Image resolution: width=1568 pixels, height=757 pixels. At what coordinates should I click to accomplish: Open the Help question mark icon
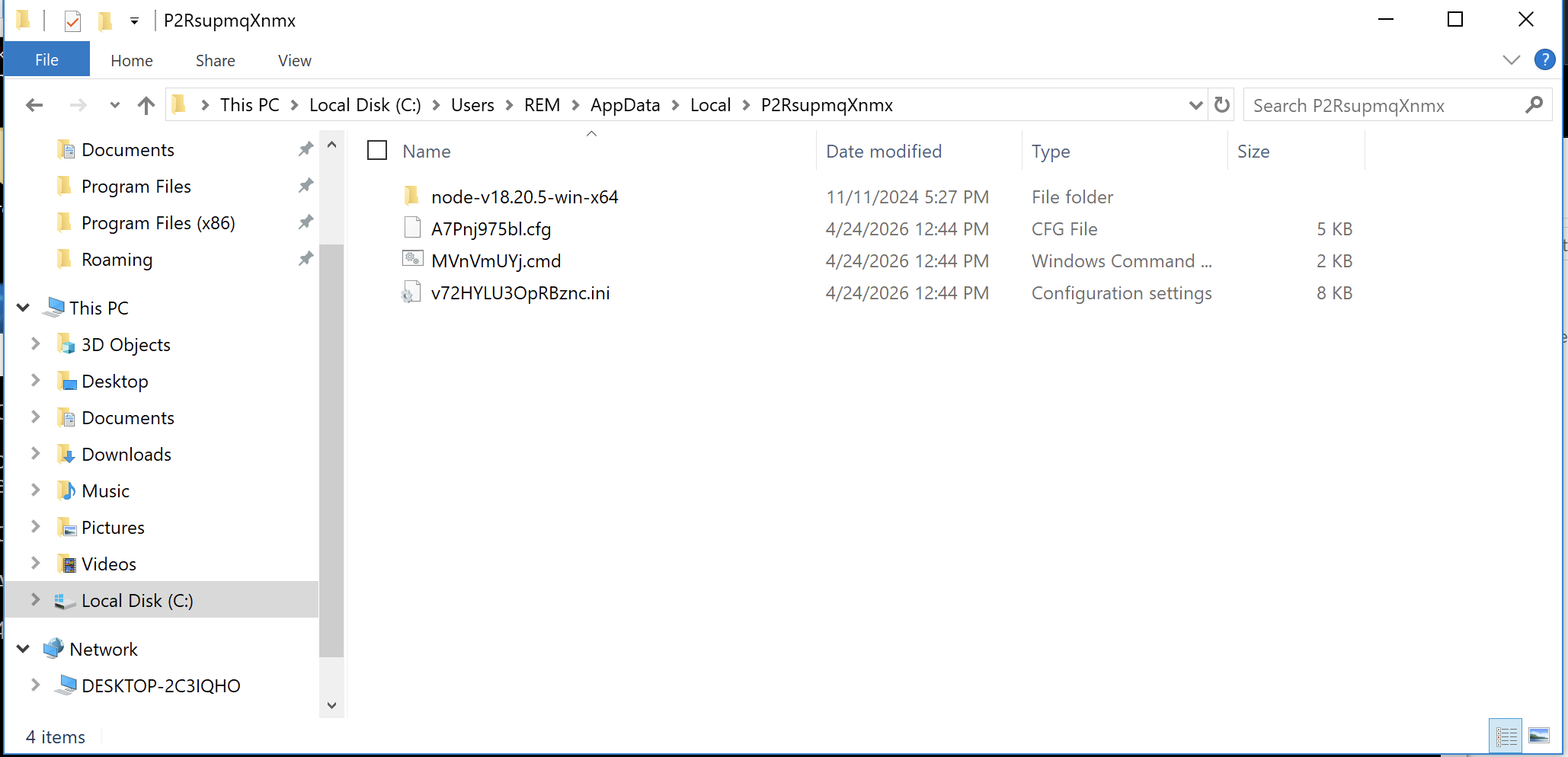point(1544,59)
